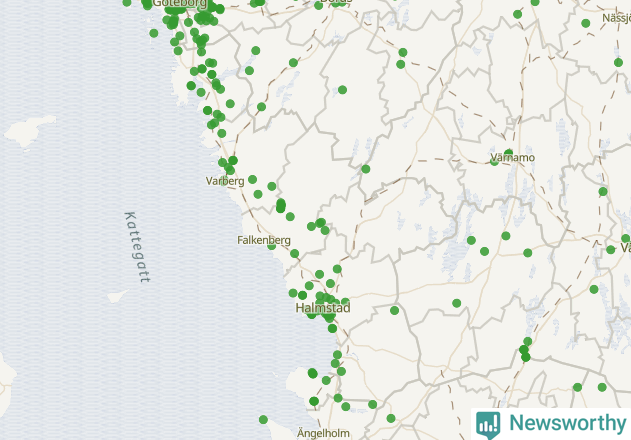
Task: Click the Kattegatt sea label
Action: click(137, 247)
